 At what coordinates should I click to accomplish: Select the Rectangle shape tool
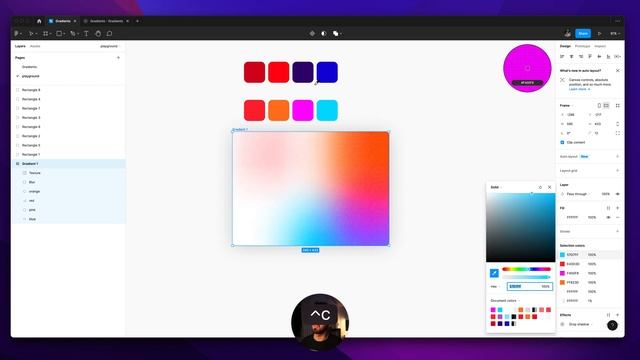click(59, 33)
